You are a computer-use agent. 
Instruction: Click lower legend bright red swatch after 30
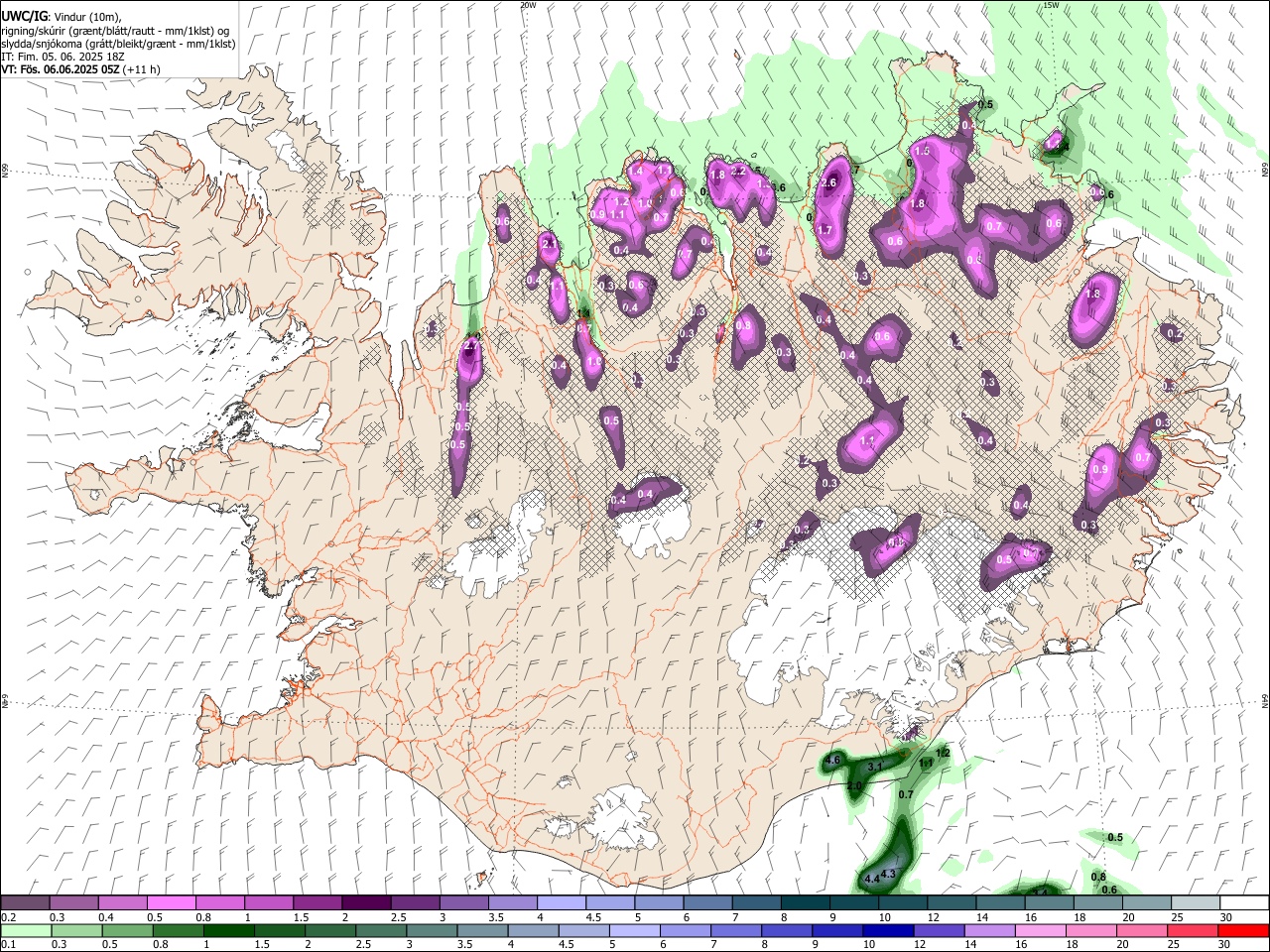1245,930
